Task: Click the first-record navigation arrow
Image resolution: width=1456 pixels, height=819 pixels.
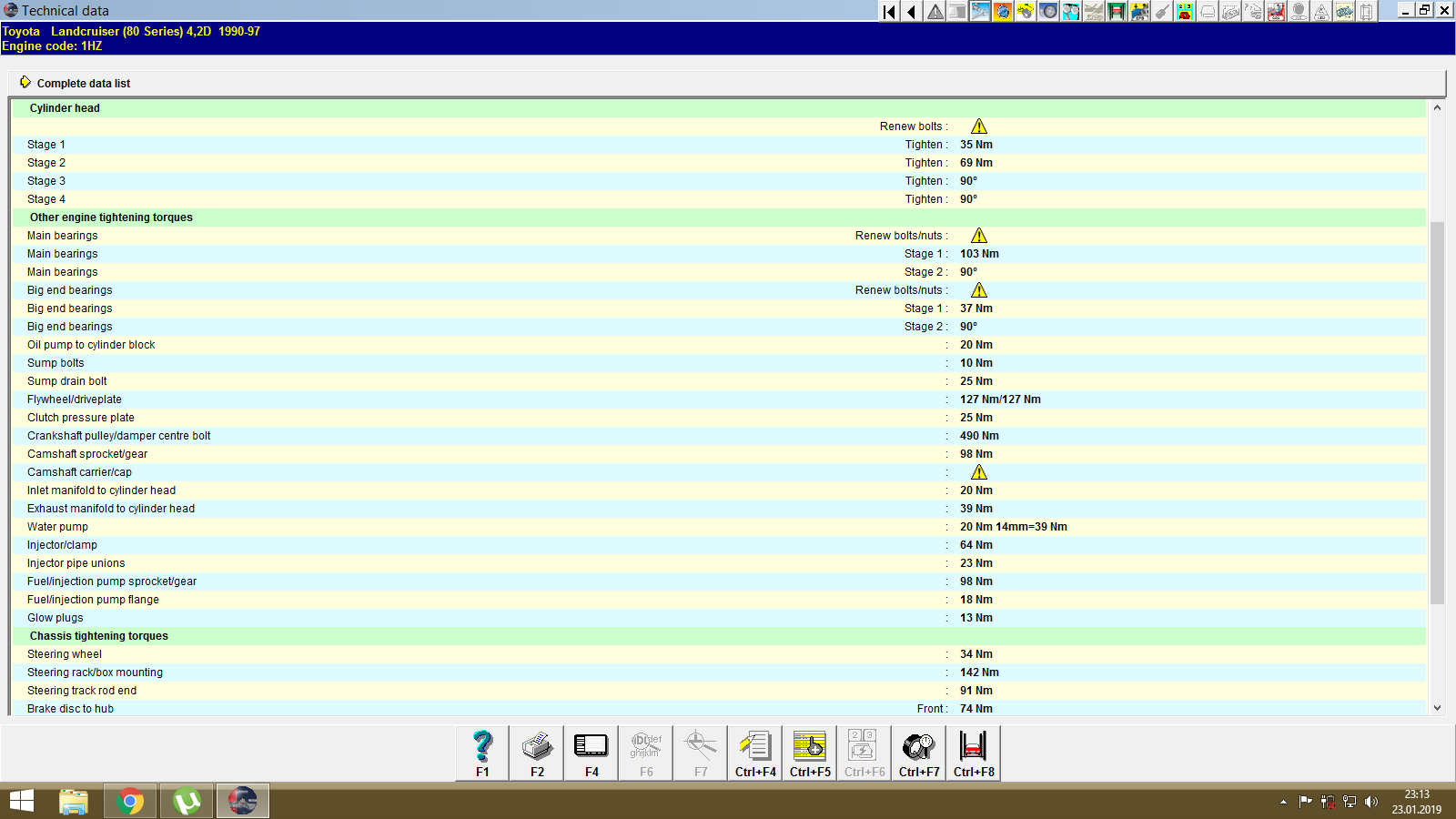Action: [888, 11]
